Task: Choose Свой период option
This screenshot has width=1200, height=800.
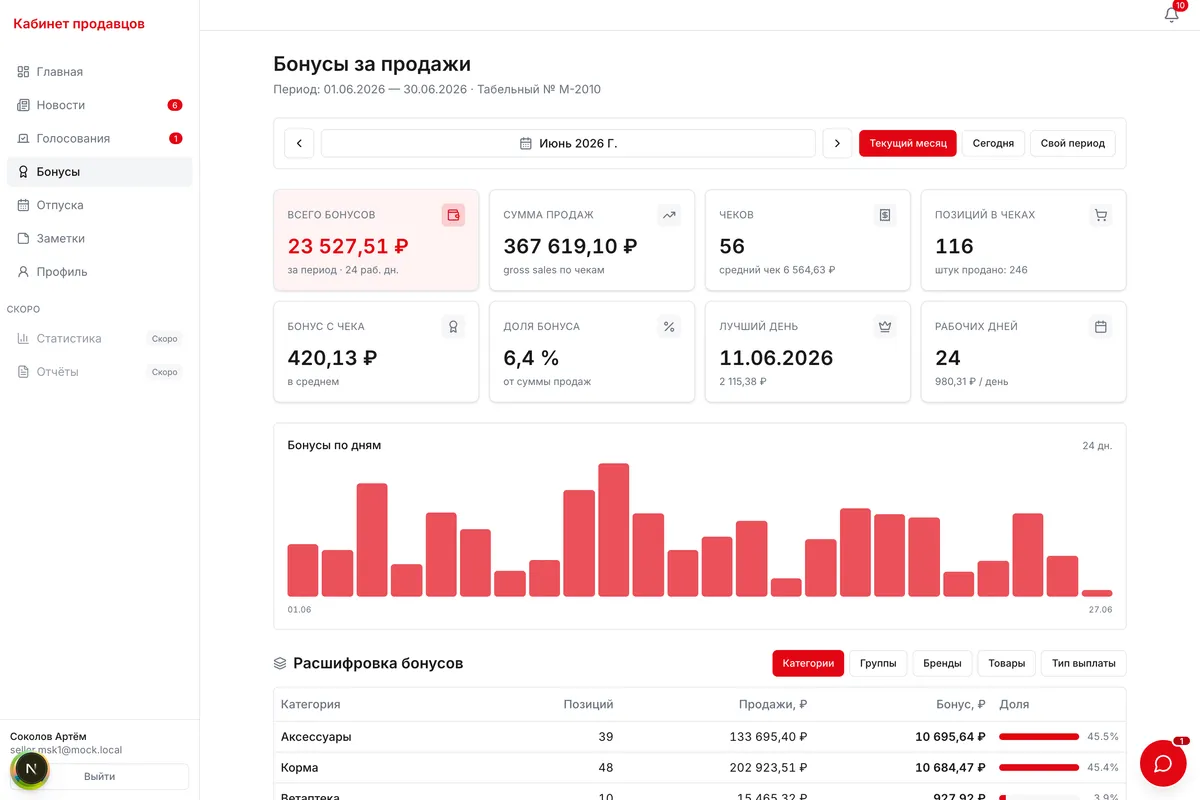Action: click(x=1072, y=143)
